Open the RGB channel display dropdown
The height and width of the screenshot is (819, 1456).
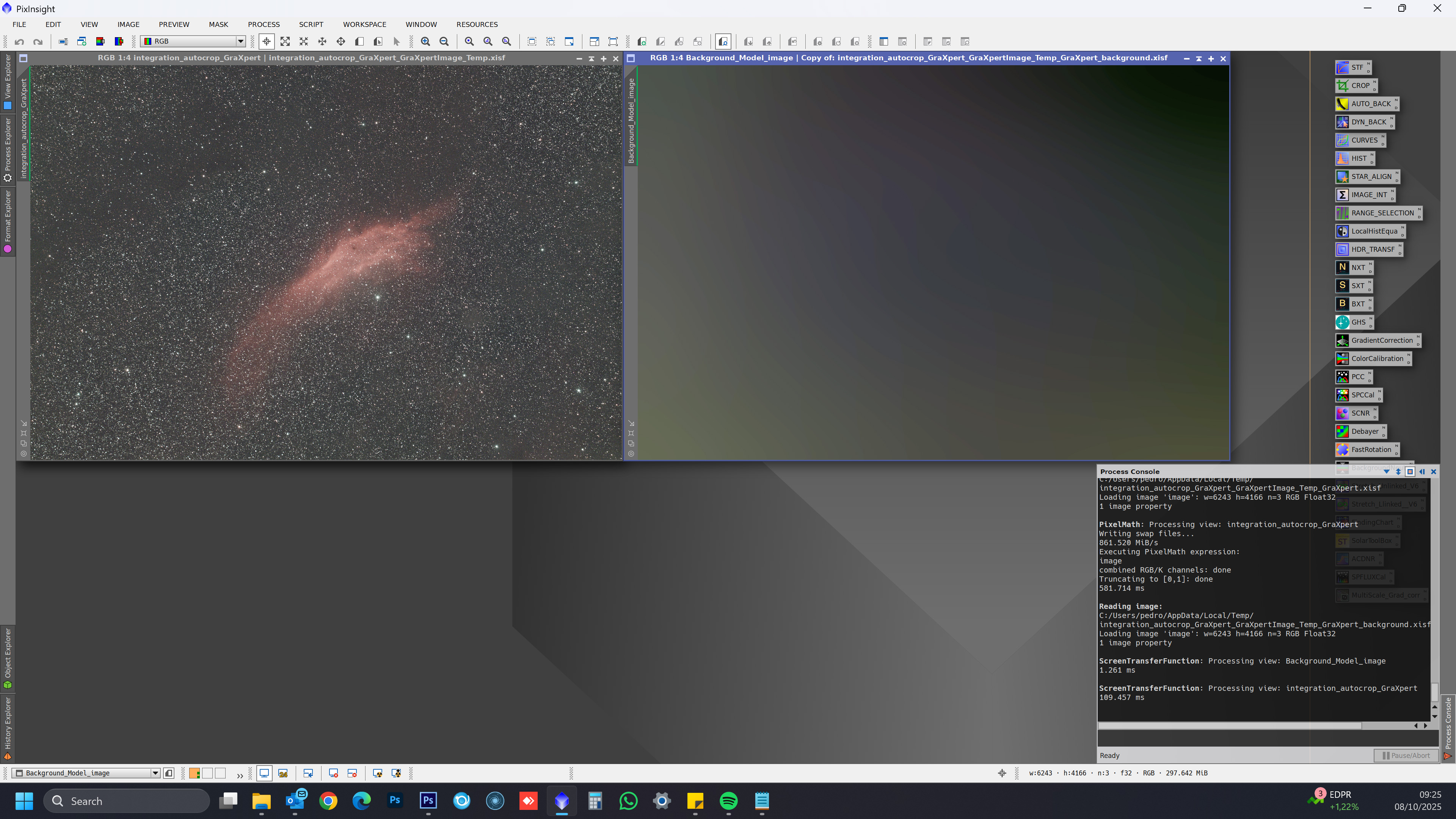[x=240, y=41]
